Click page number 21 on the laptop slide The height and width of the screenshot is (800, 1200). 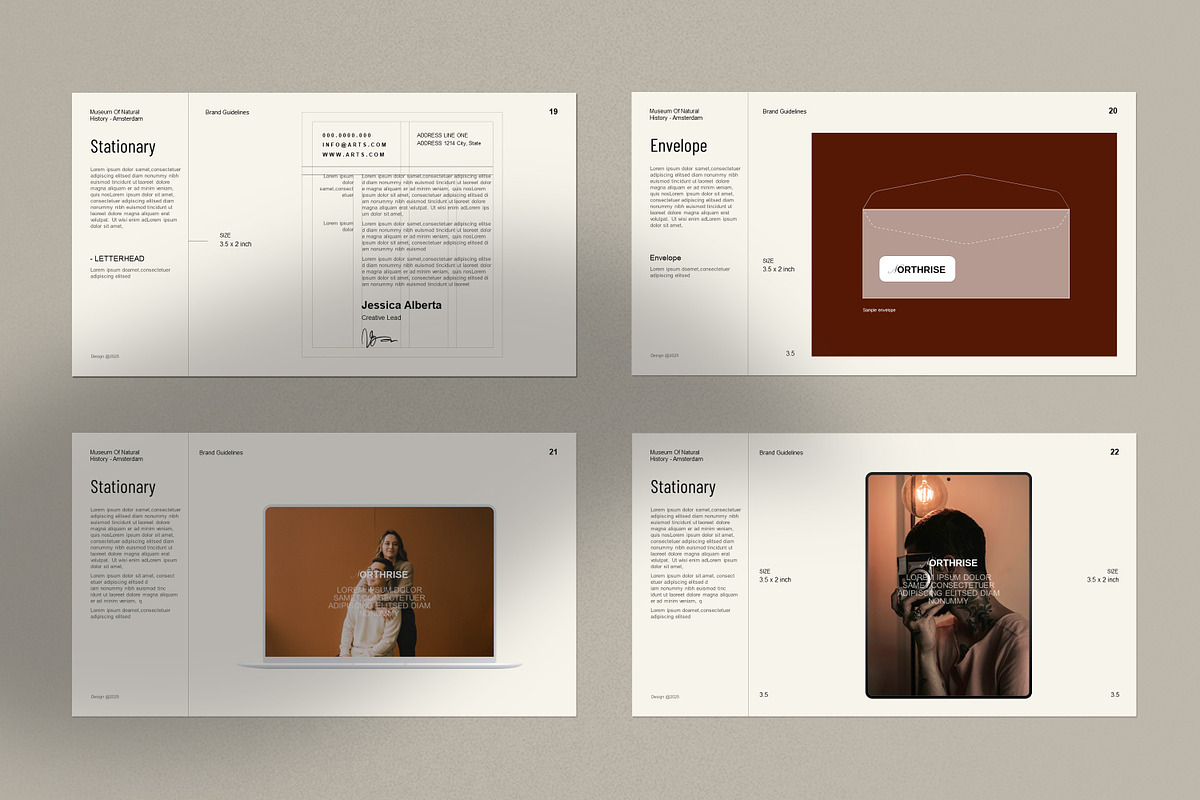(x=553, y=452)
